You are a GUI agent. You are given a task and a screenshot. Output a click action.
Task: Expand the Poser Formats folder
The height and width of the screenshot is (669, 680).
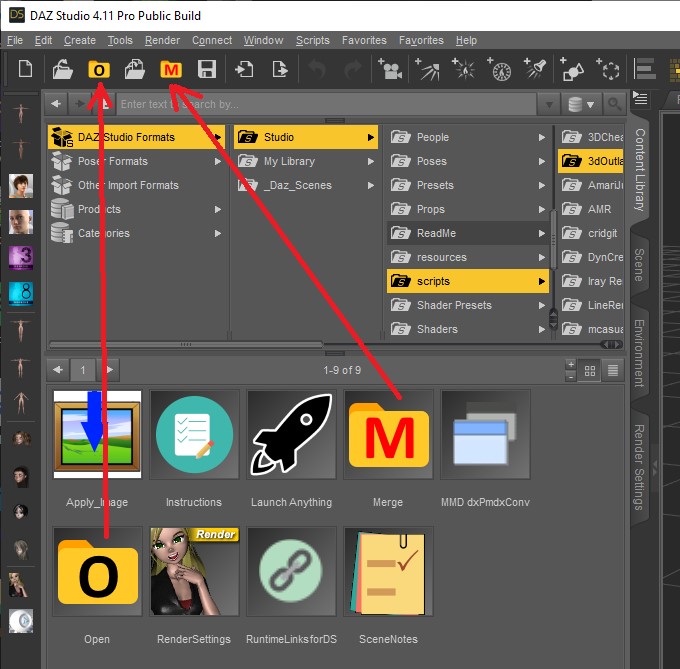tap(218, 161)
